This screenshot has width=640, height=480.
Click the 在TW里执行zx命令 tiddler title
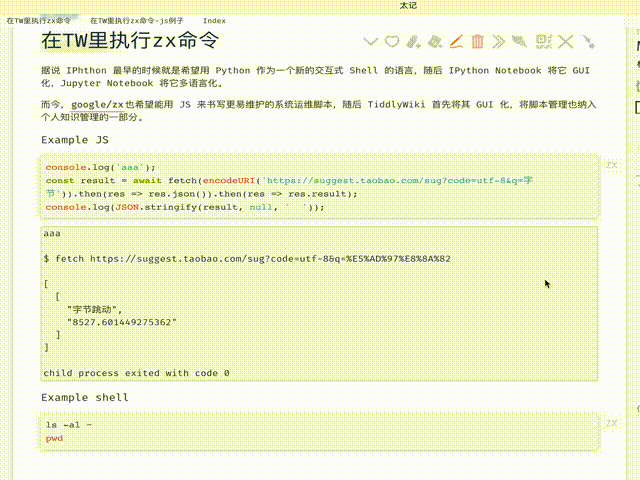(x=130, y=40)
